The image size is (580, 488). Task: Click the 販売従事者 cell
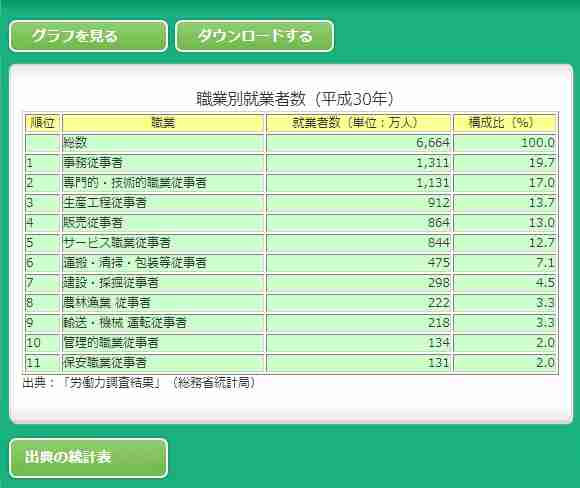(163, 223)
